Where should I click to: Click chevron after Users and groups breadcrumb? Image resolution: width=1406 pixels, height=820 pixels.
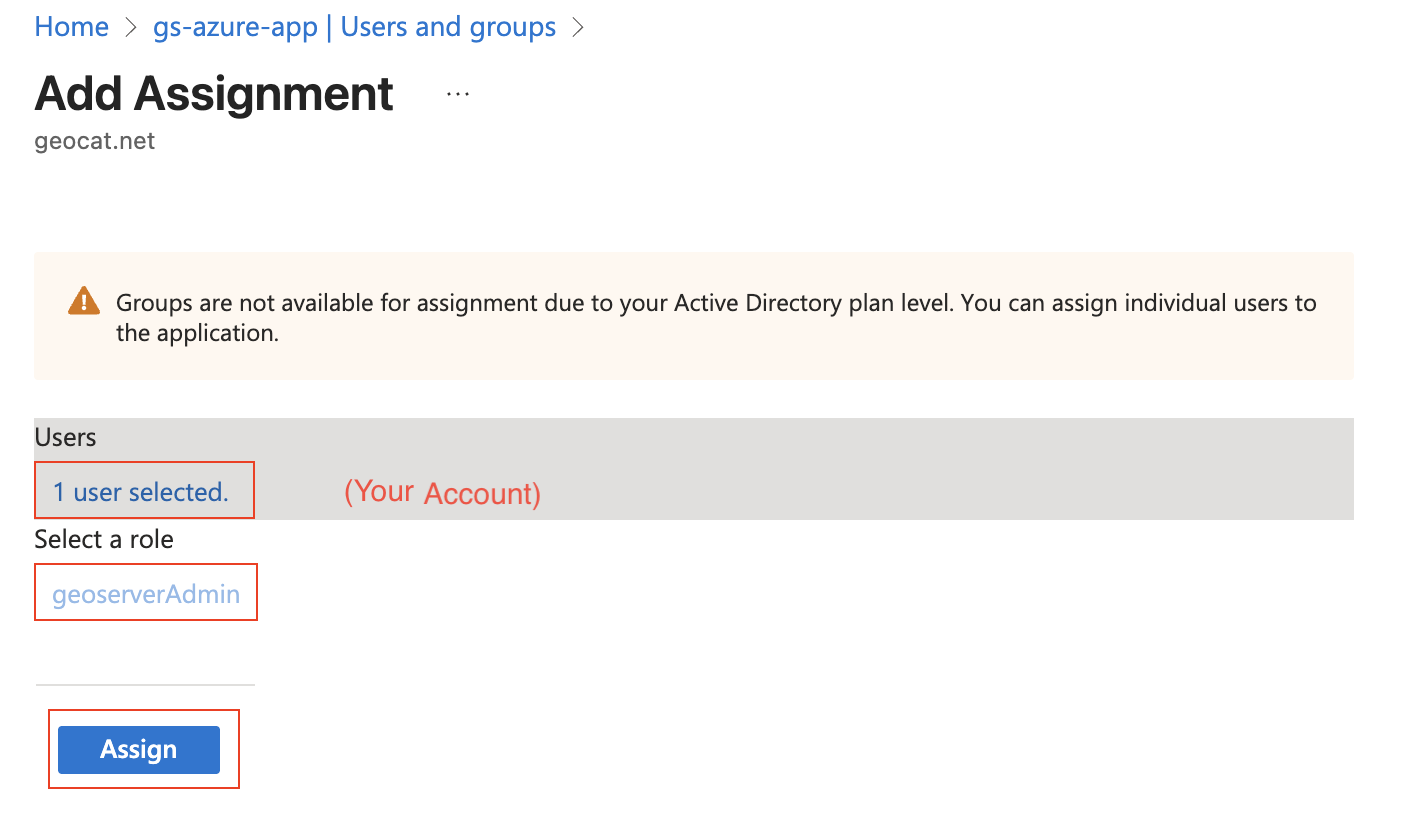click(577, 28)
